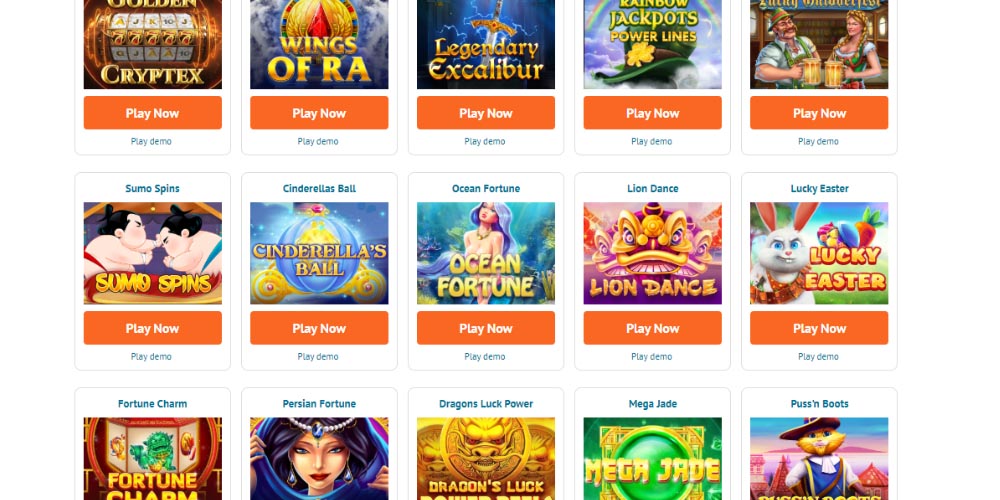This screenshot has width=1000, height=500.
Task: Select the Ocean Fortune mermaid thumbnail
Action: (x=486, y=253)
